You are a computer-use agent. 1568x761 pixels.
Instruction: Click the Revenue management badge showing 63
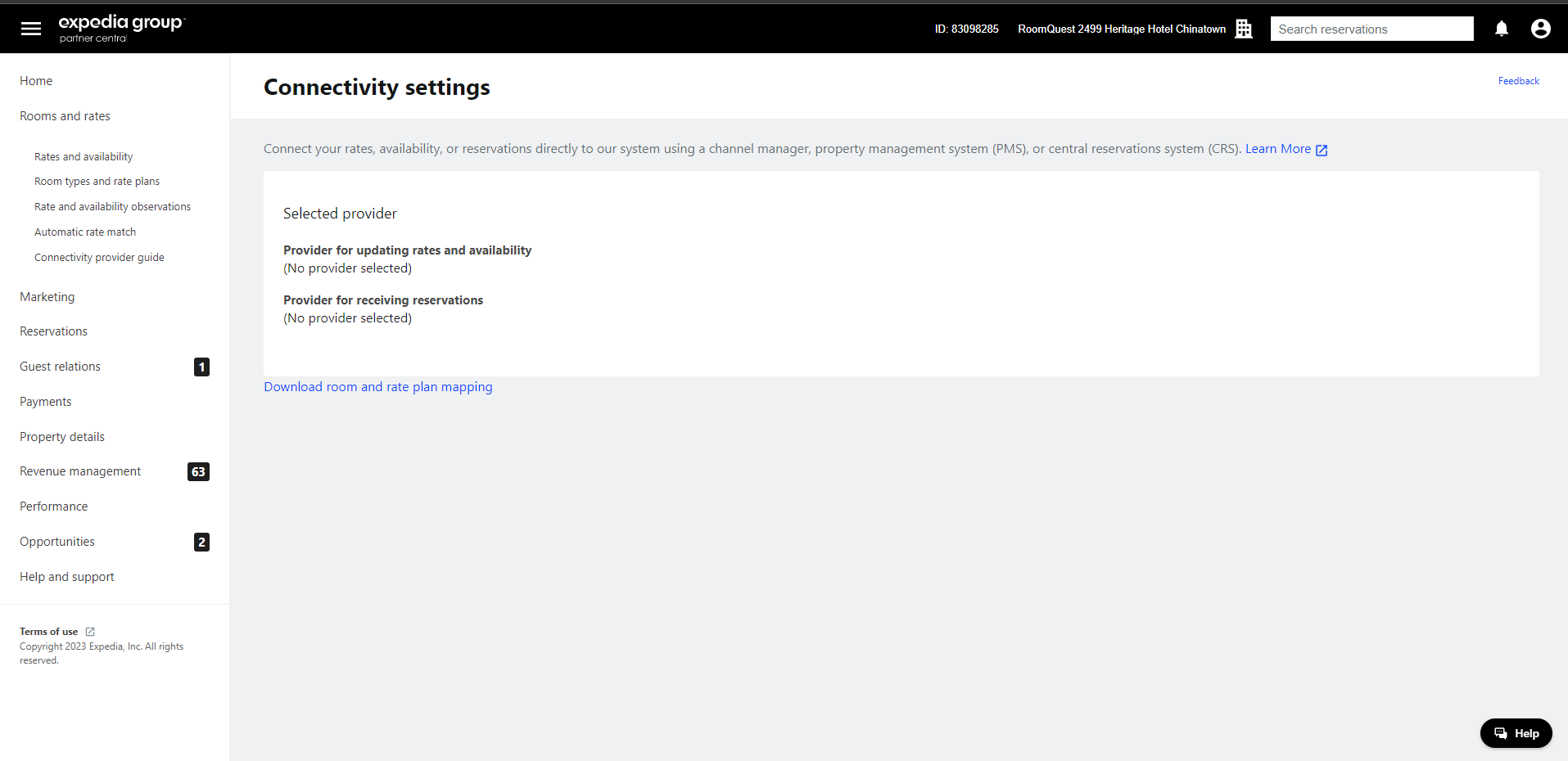198,471
